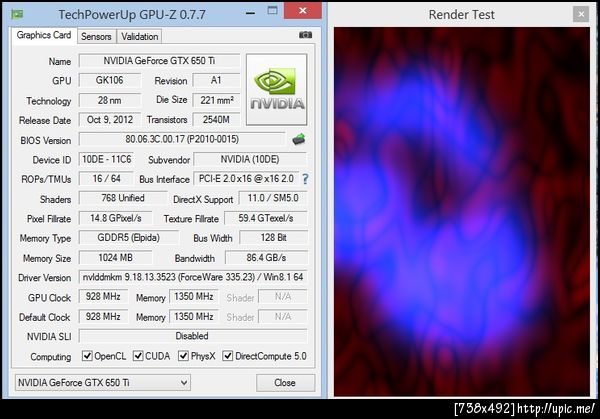This screenshot has width=600, height=419.
Task: Click the Render Test window title
Action: click(461, 15)
